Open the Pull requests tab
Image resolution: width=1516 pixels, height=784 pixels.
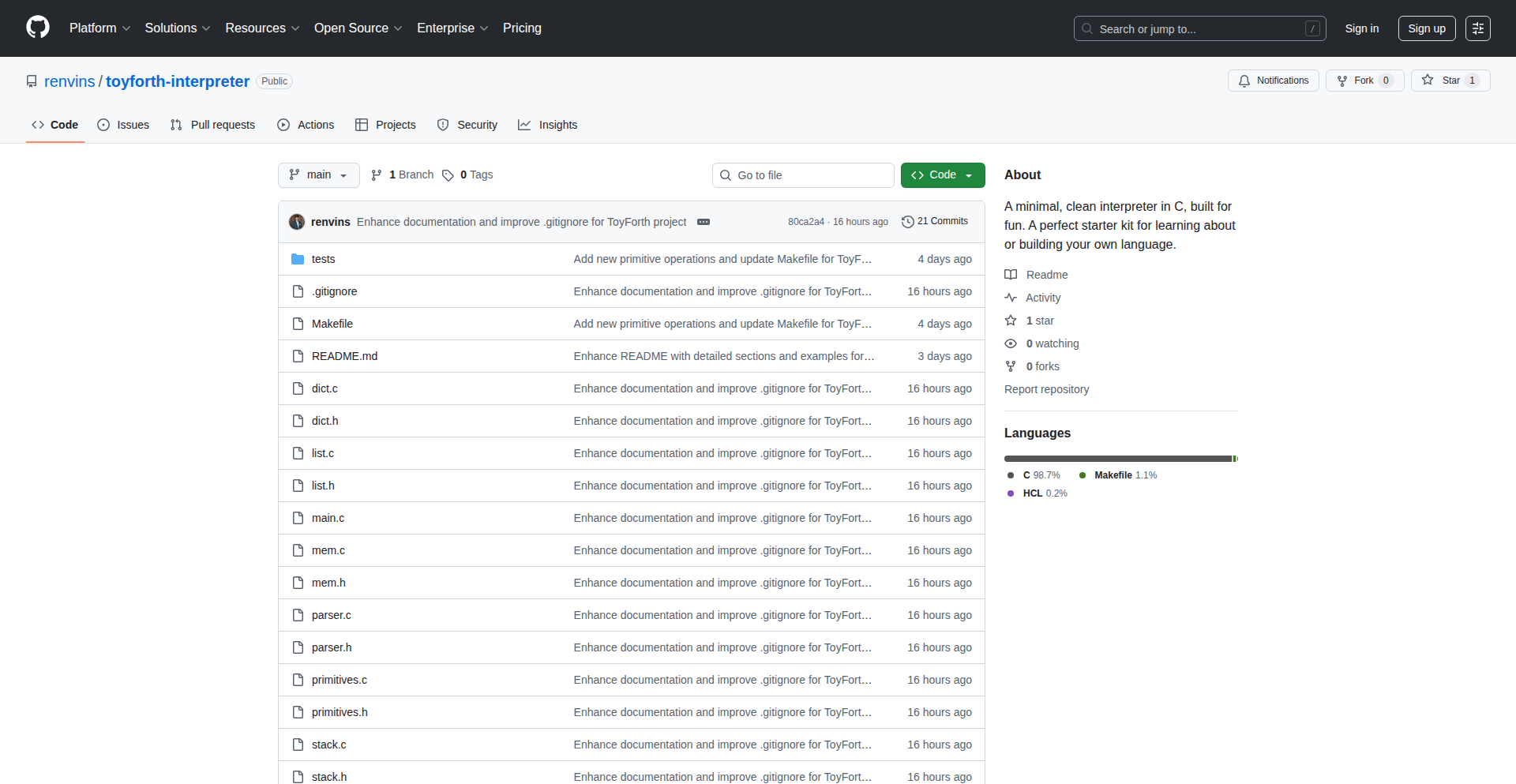click(212, 125)
